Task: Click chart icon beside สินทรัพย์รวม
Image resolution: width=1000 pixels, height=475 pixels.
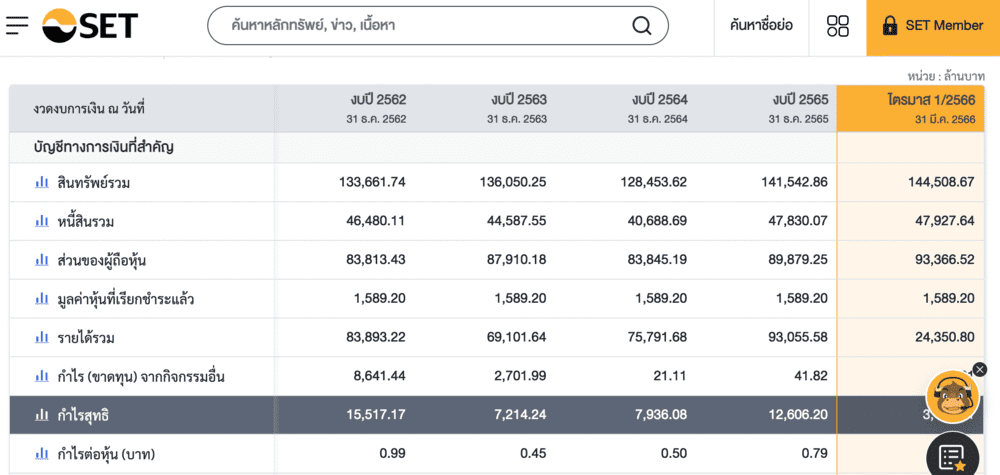Action: click(42, 182)
